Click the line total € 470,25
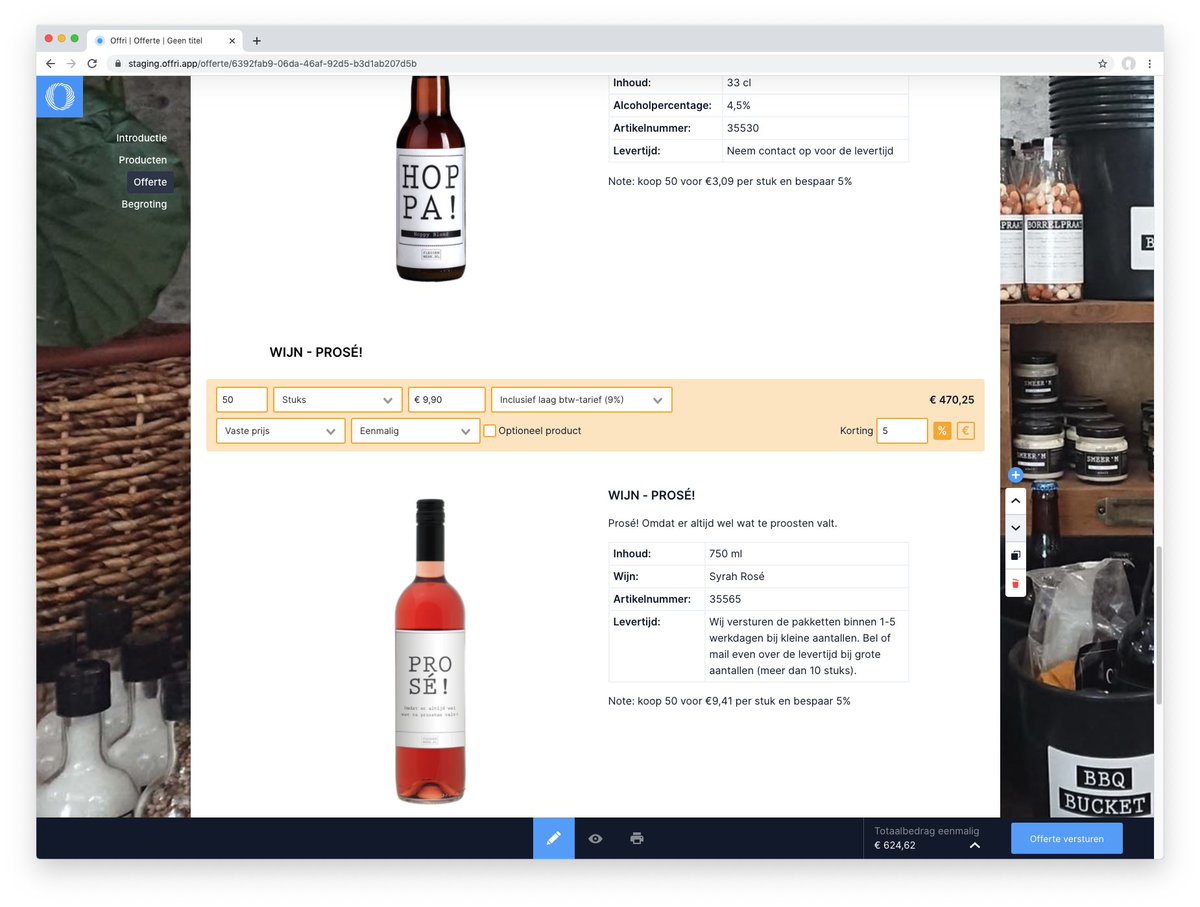 click(951, 400)
